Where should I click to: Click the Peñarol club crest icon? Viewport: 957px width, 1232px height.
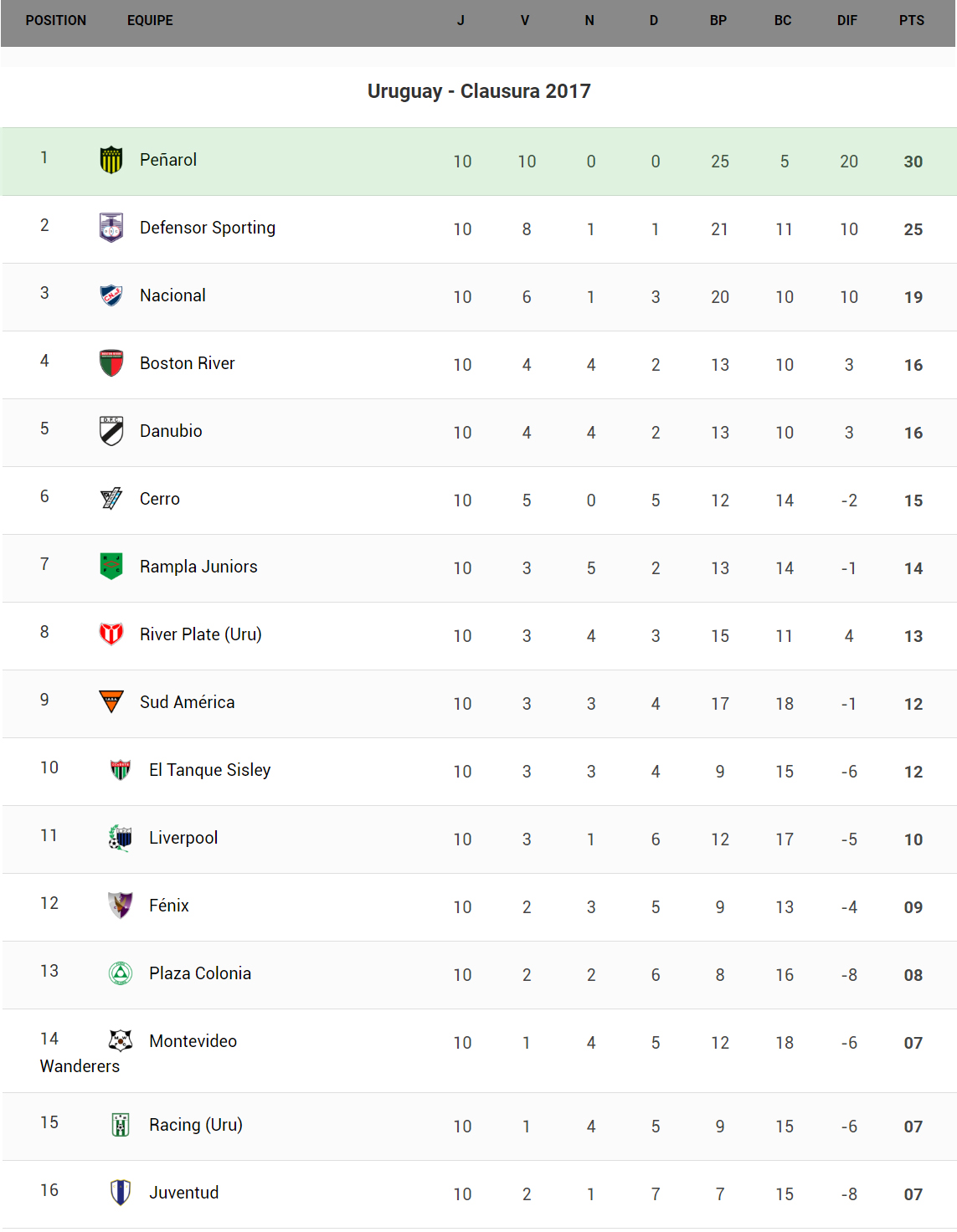[x=111, y=160]
